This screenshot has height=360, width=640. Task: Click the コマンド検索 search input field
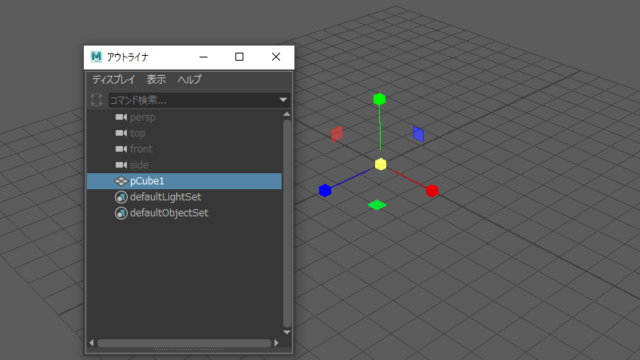(193, 100)
